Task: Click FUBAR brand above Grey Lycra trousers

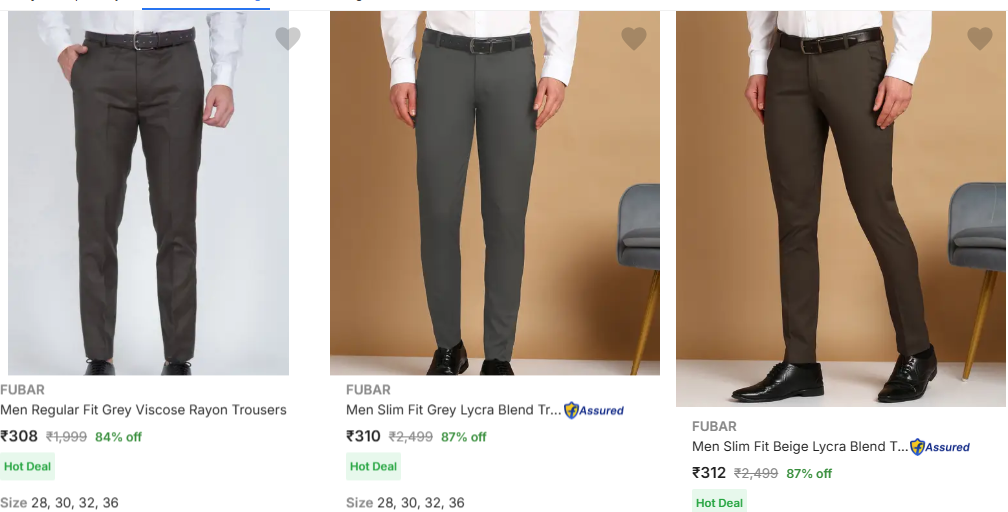Action: click(x=368, y=390)
